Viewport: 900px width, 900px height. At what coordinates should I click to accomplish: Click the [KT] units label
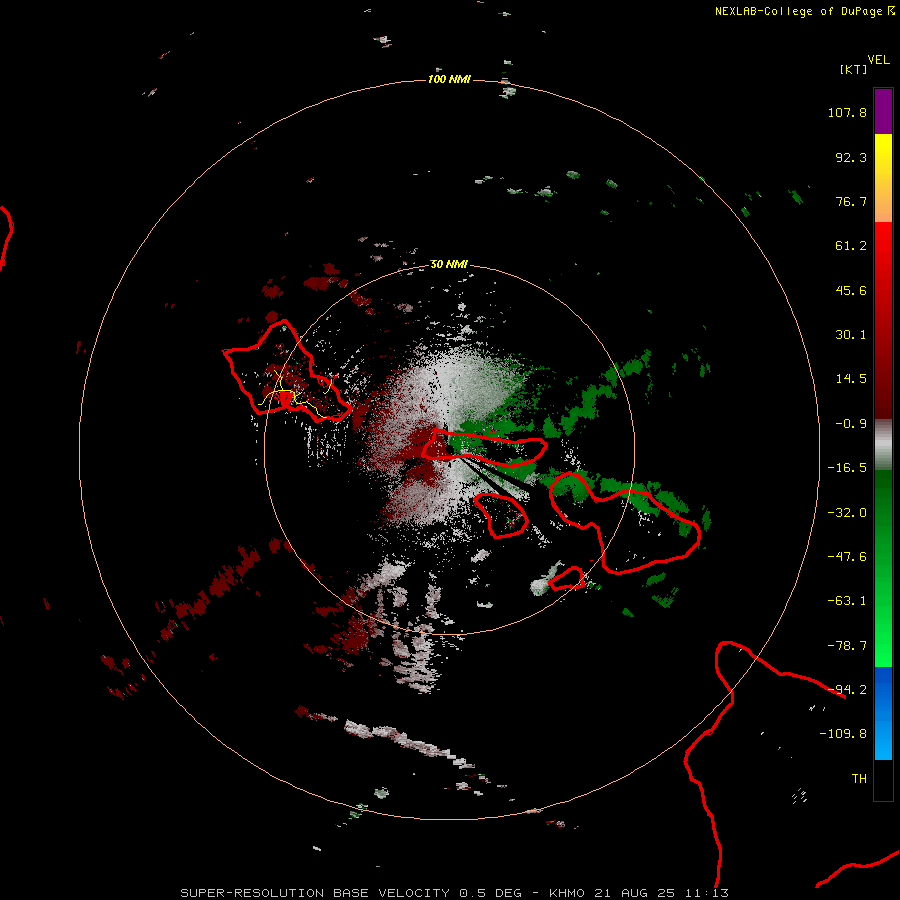coord(854,69)
